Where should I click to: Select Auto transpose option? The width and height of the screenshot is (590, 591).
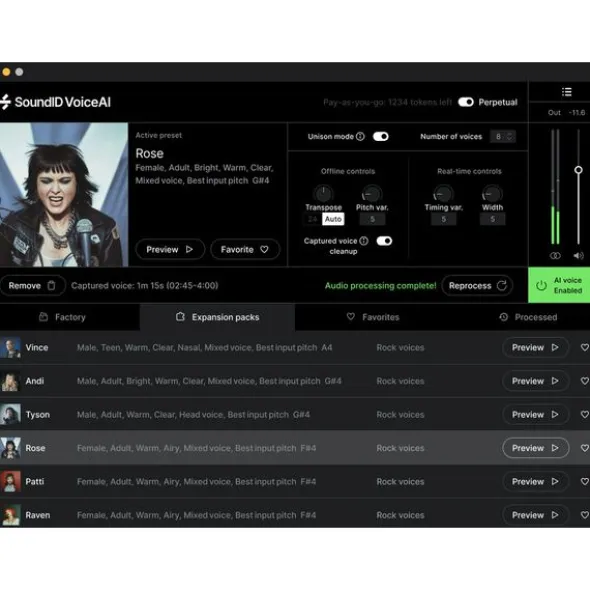pyautogui.click(x=333, y=219)
